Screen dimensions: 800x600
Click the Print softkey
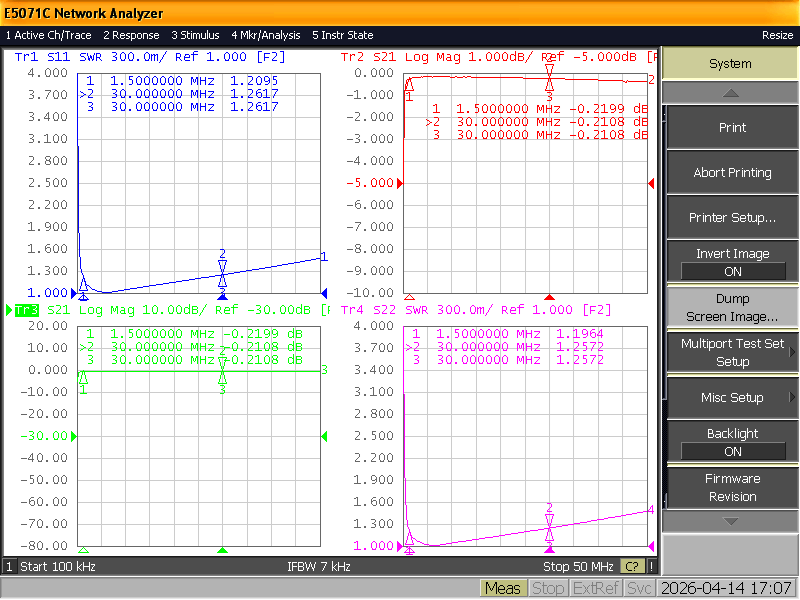(x=732, y=128)
